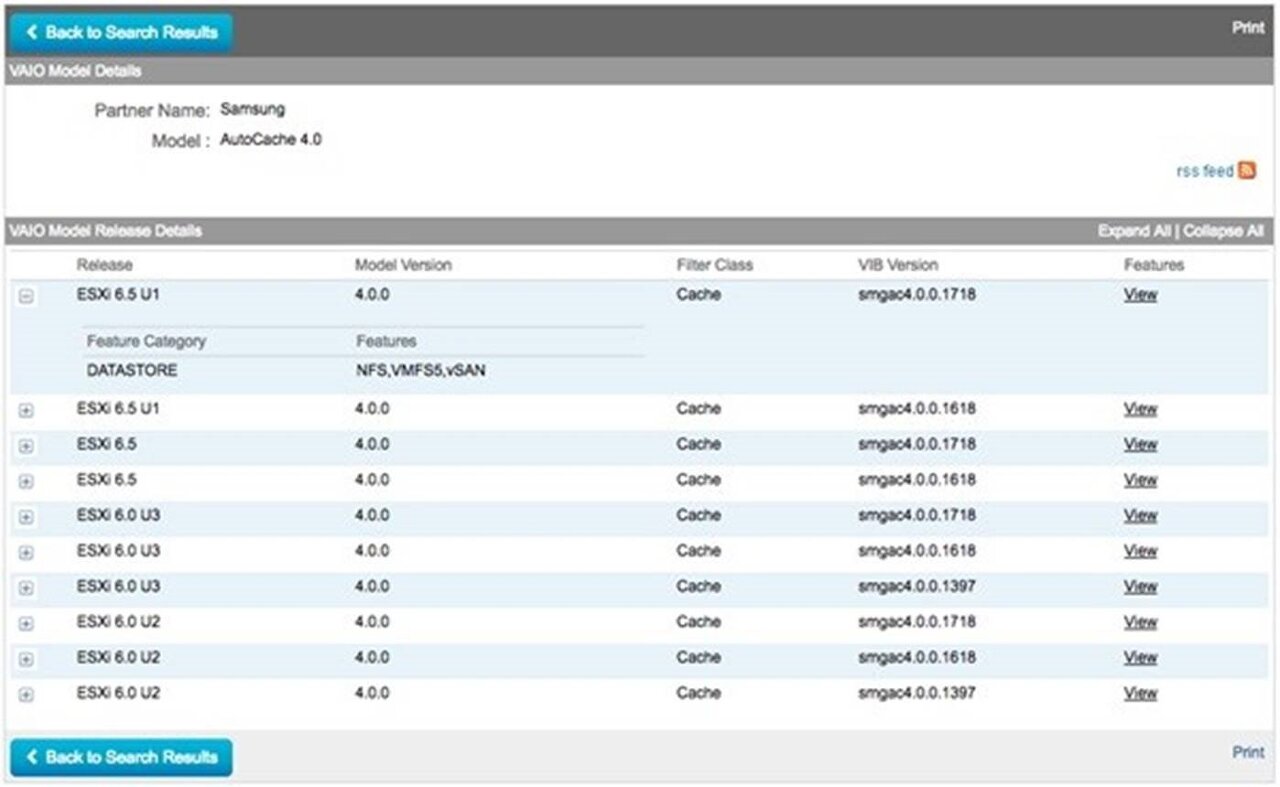1280x787 pixels.
Task: Click the Features column header above View links
Action: click(x=1153, y=265)
